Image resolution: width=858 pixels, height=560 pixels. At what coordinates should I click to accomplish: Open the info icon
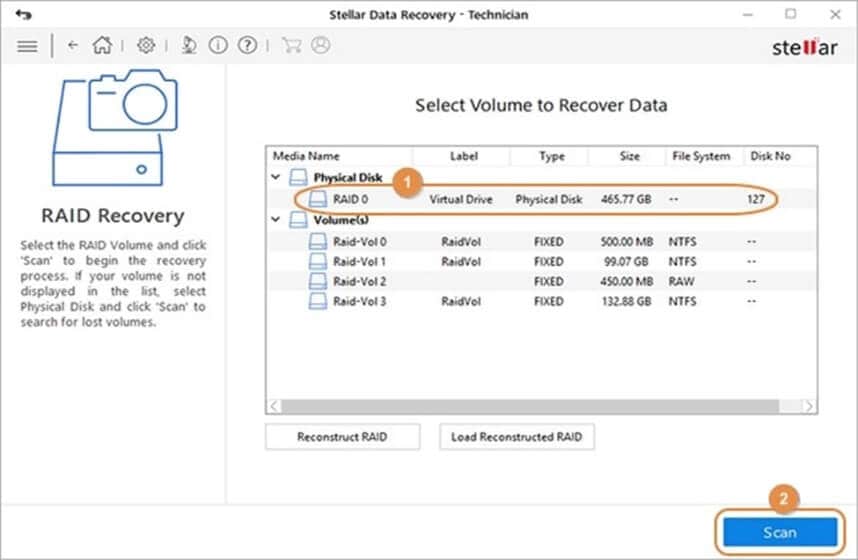(x=218, y=45)
